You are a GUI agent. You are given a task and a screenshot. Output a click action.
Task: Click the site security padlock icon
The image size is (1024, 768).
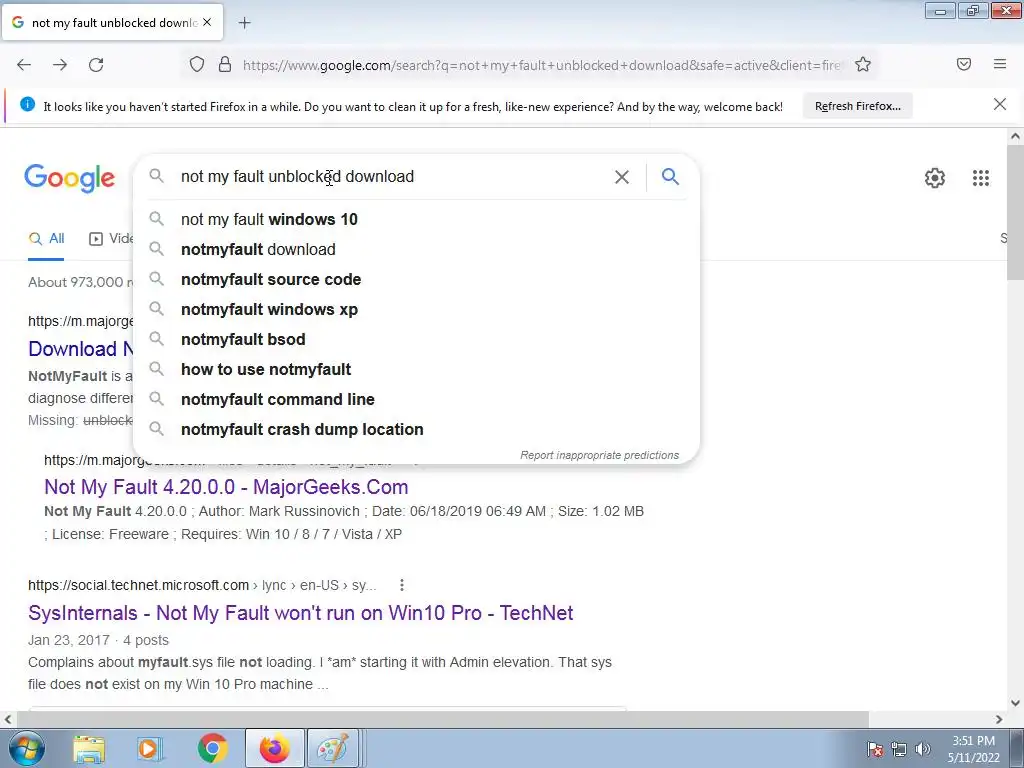225,65
